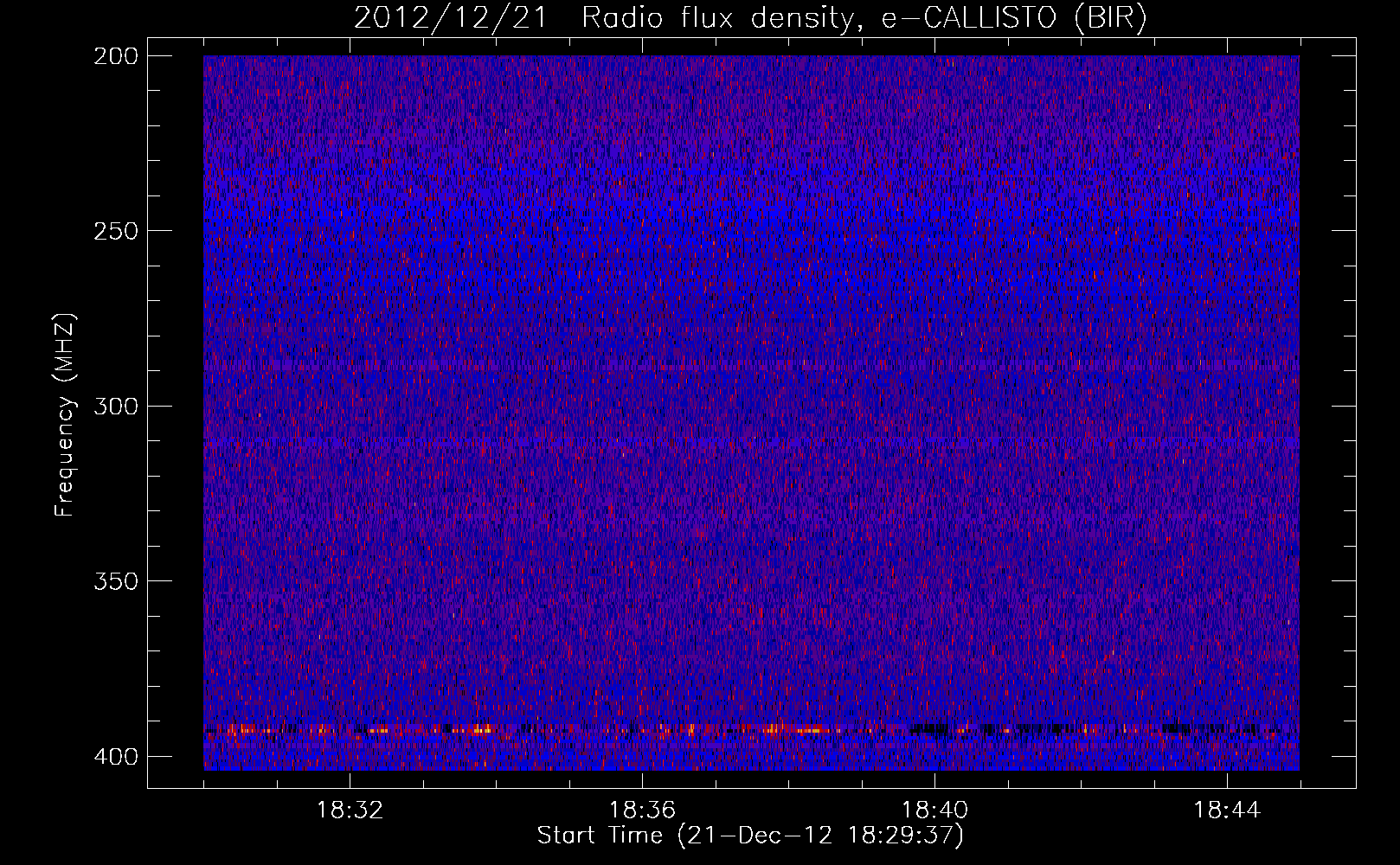Click the 250 frequency tick label

click(116, 231)
